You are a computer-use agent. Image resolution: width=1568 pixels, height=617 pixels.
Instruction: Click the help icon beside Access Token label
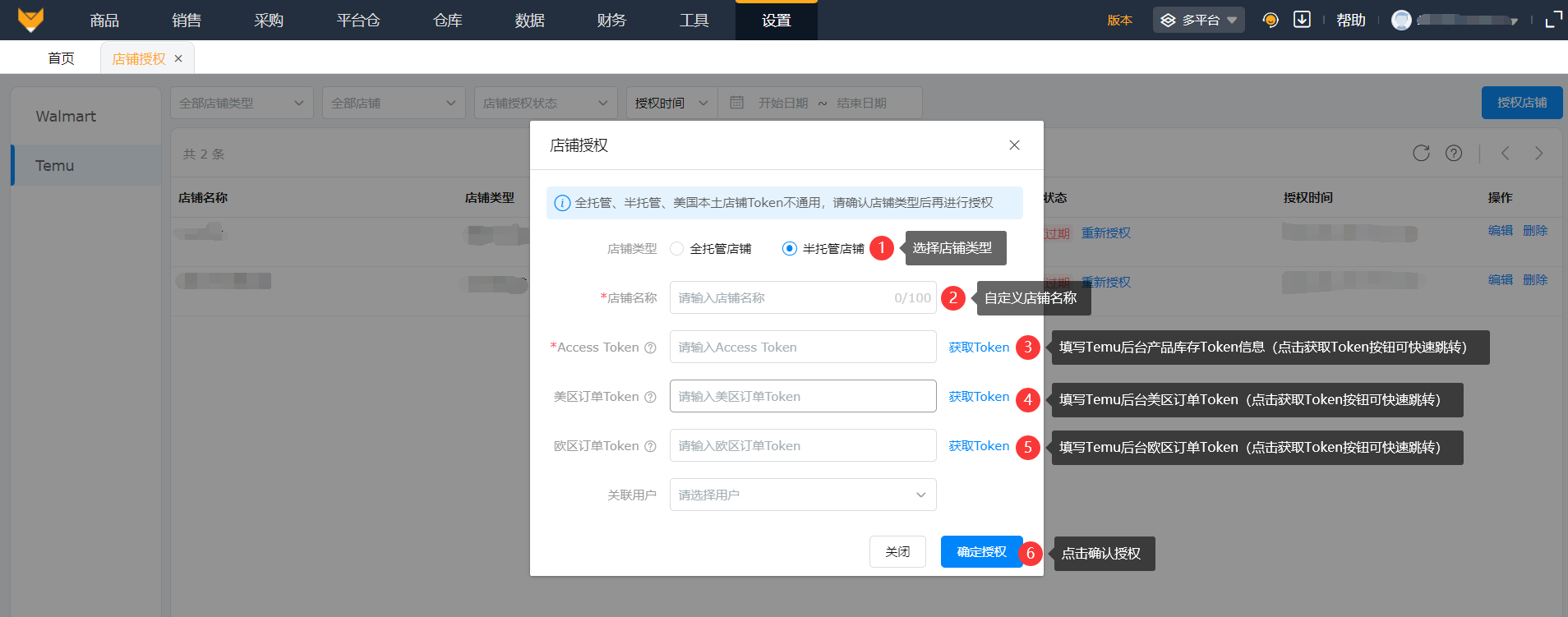[x=650, y=348]
